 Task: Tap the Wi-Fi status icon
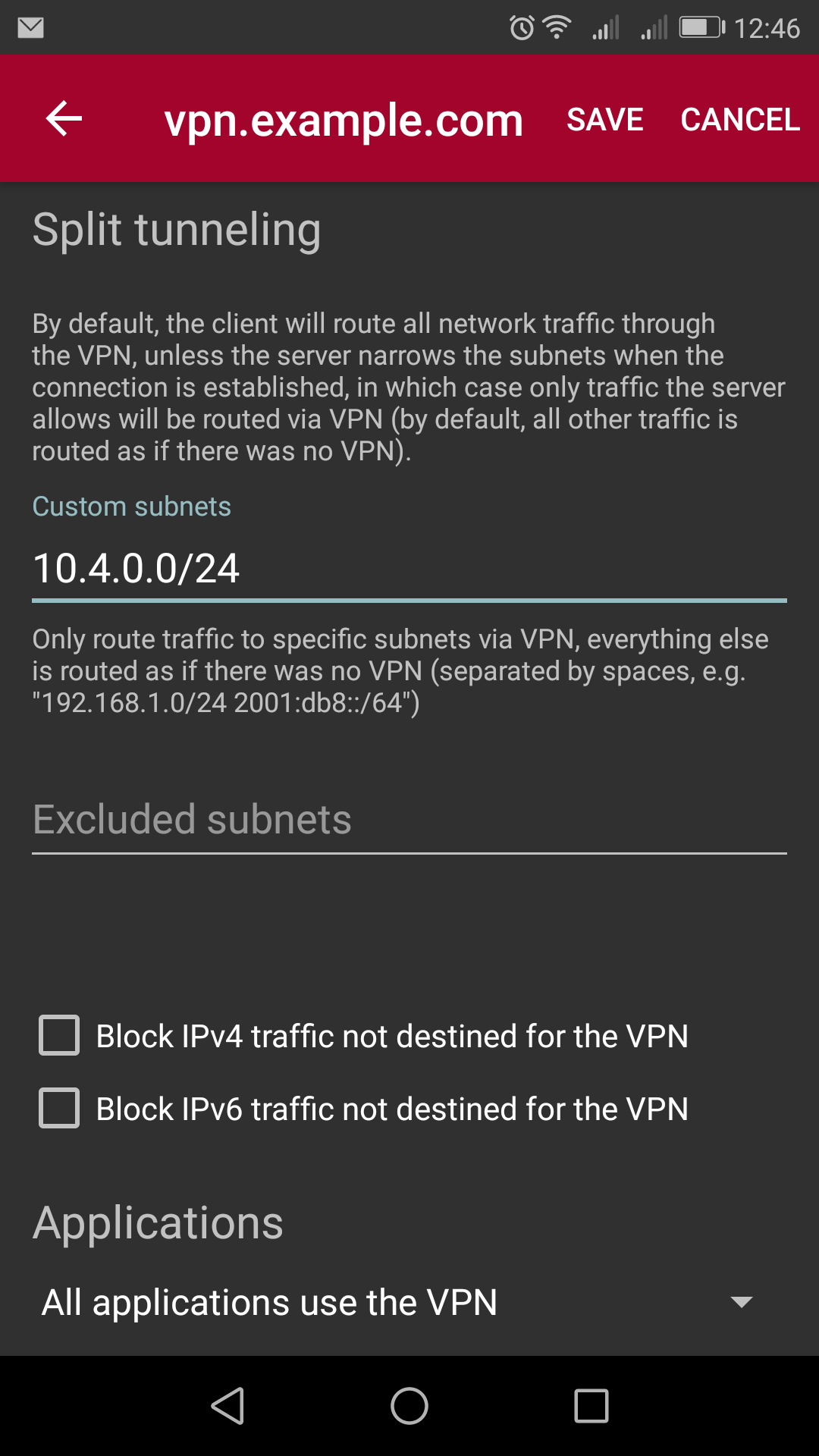[557, 28]
